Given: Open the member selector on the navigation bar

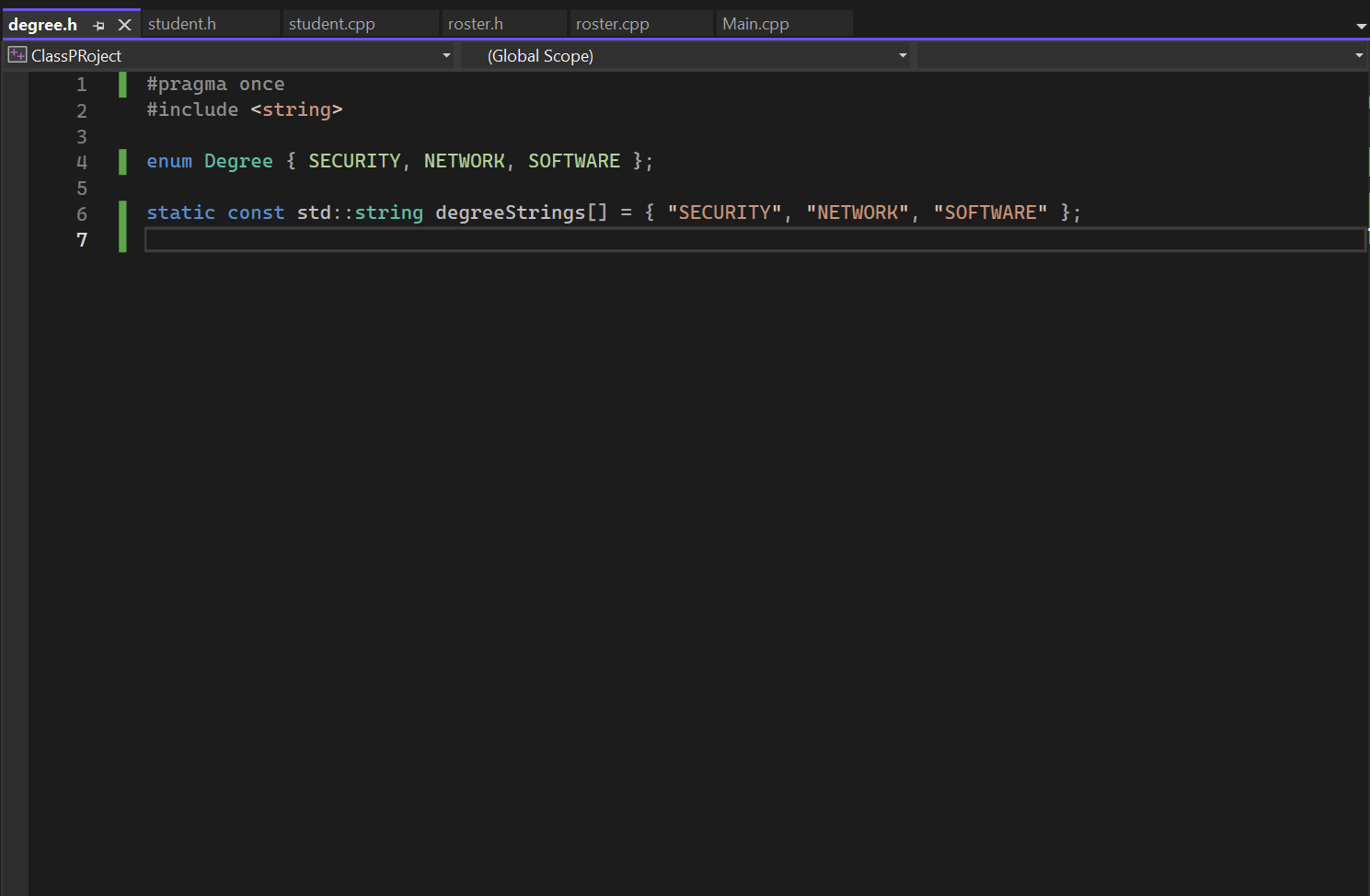Looking at the screenshot, I should 1132,55.
